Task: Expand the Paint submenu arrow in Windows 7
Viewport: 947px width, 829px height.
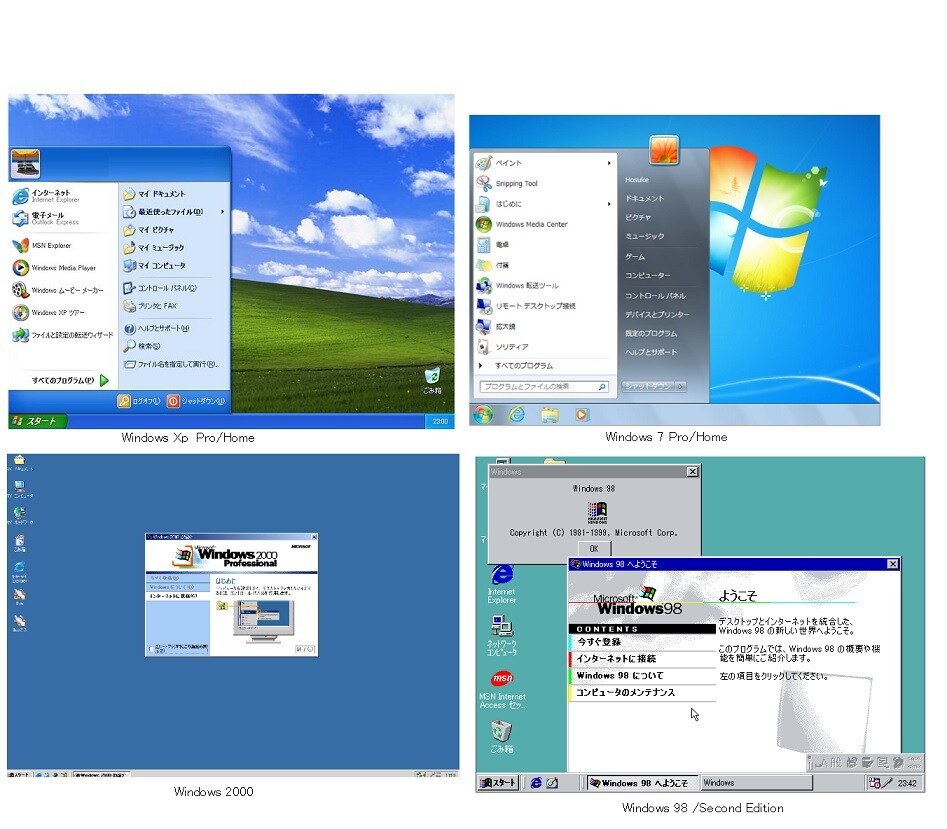Action: point(609,163)
